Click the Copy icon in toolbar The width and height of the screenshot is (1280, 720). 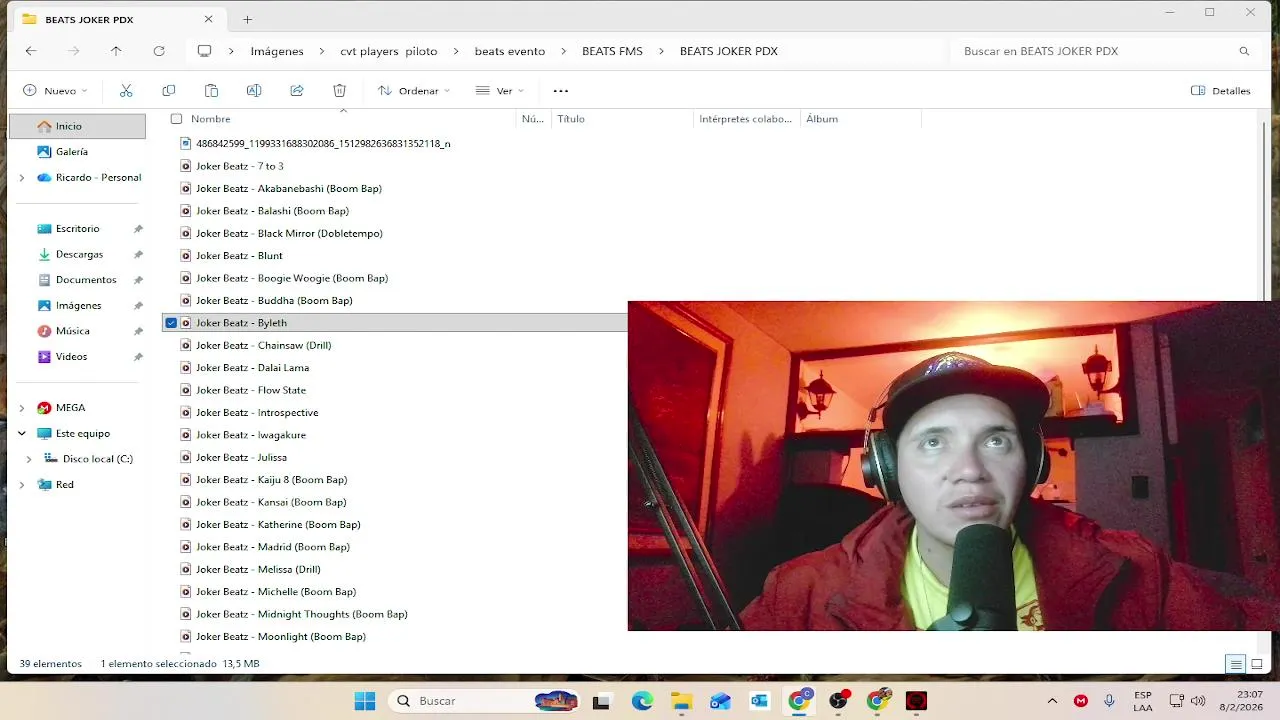point(168,91)
